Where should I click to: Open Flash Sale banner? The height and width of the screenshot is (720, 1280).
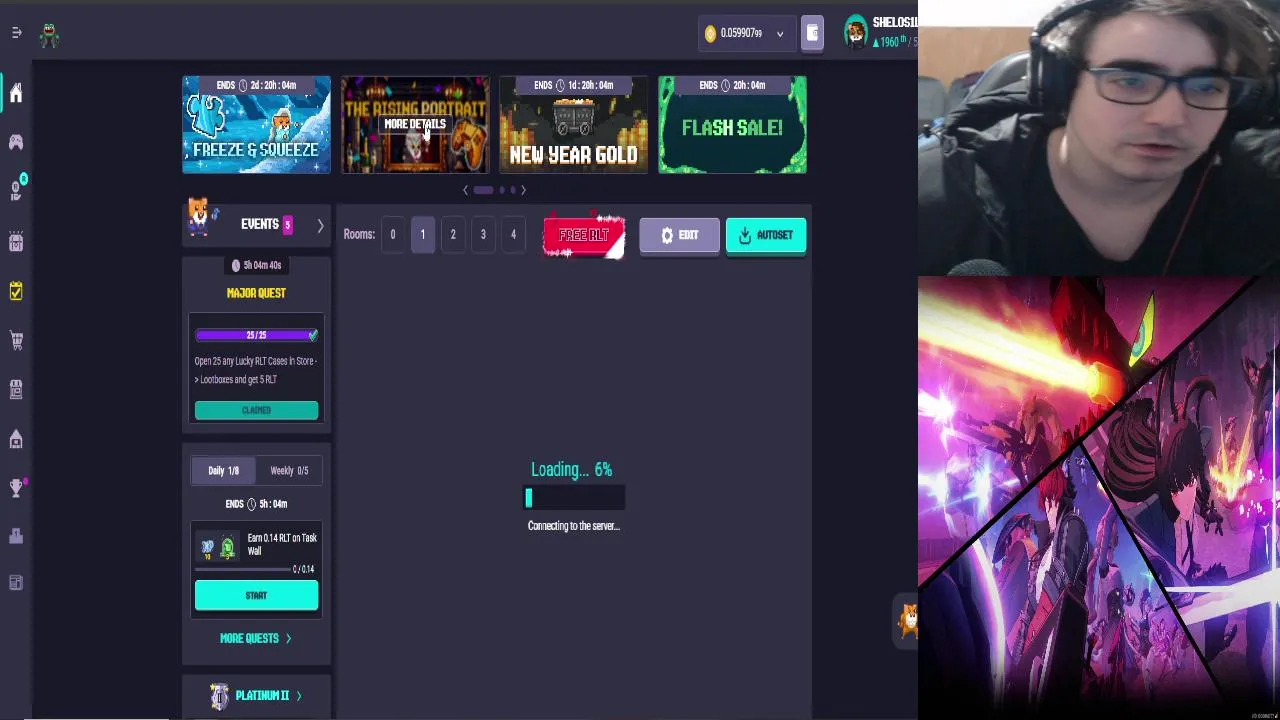coord(732,125)
